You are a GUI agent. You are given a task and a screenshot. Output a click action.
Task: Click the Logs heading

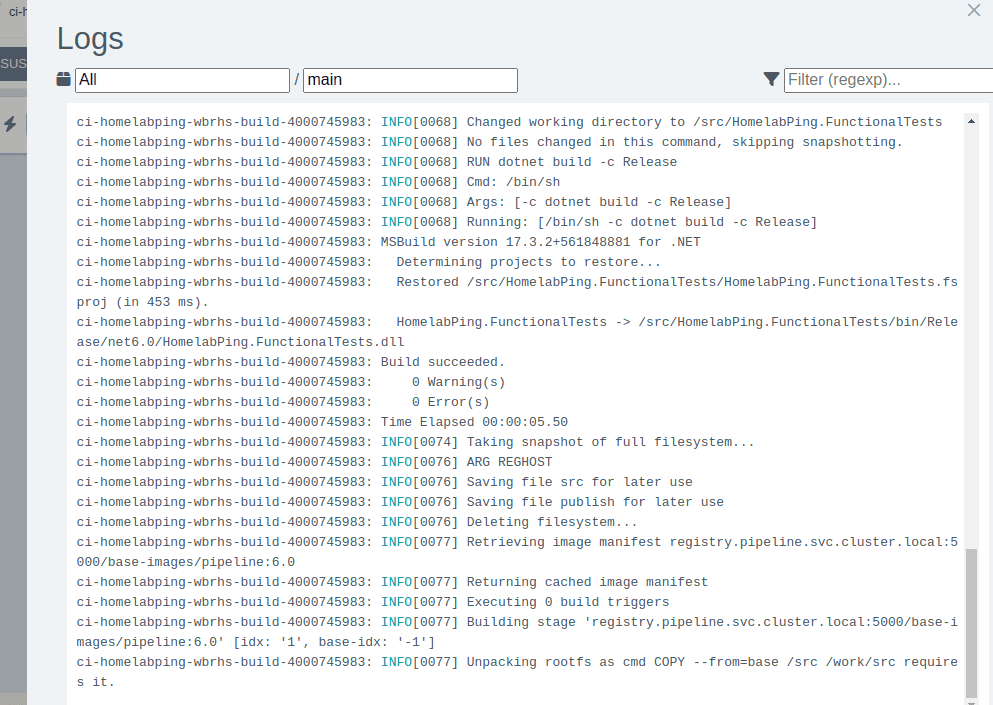point(90,38)
